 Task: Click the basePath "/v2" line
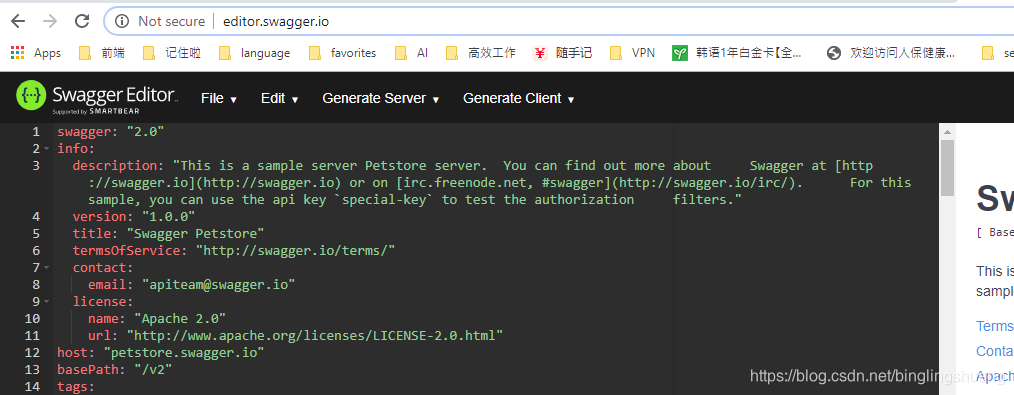click(114, 370)
